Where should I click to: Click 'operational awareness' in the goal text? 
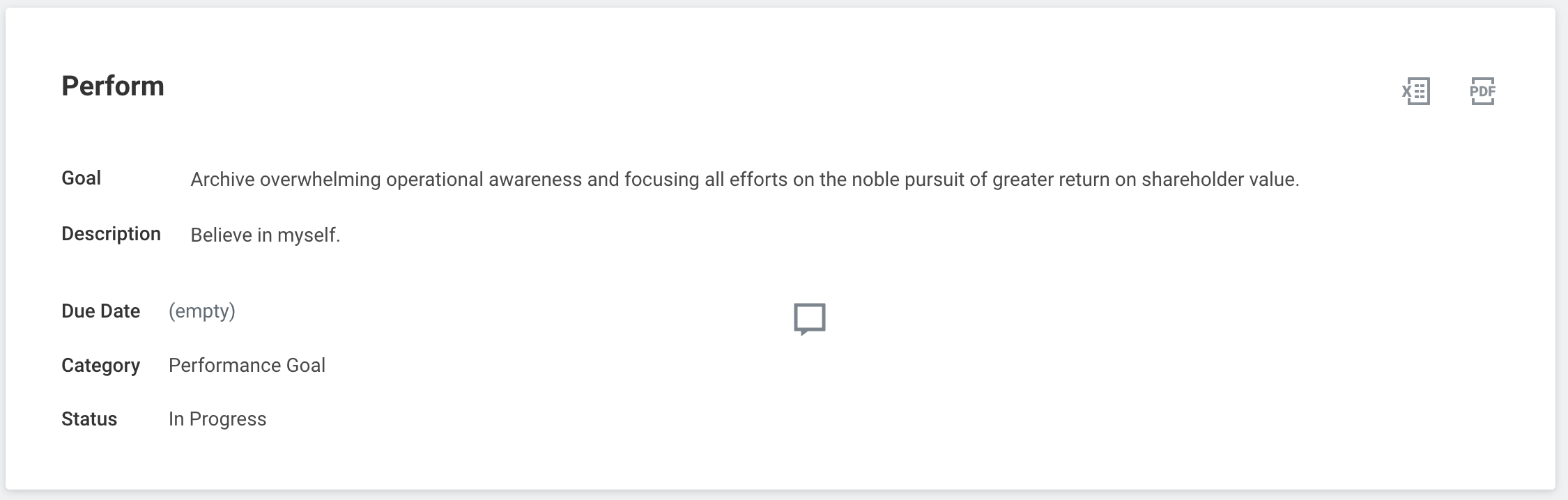tap(484, 180)
